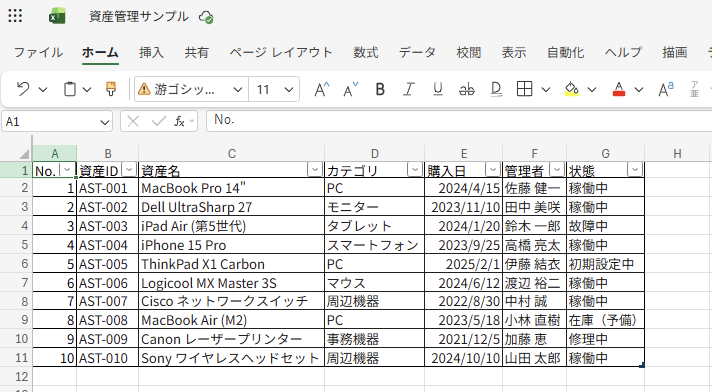Toggle strikethrough formatting
712x392 pixels.
pos(466,89)
